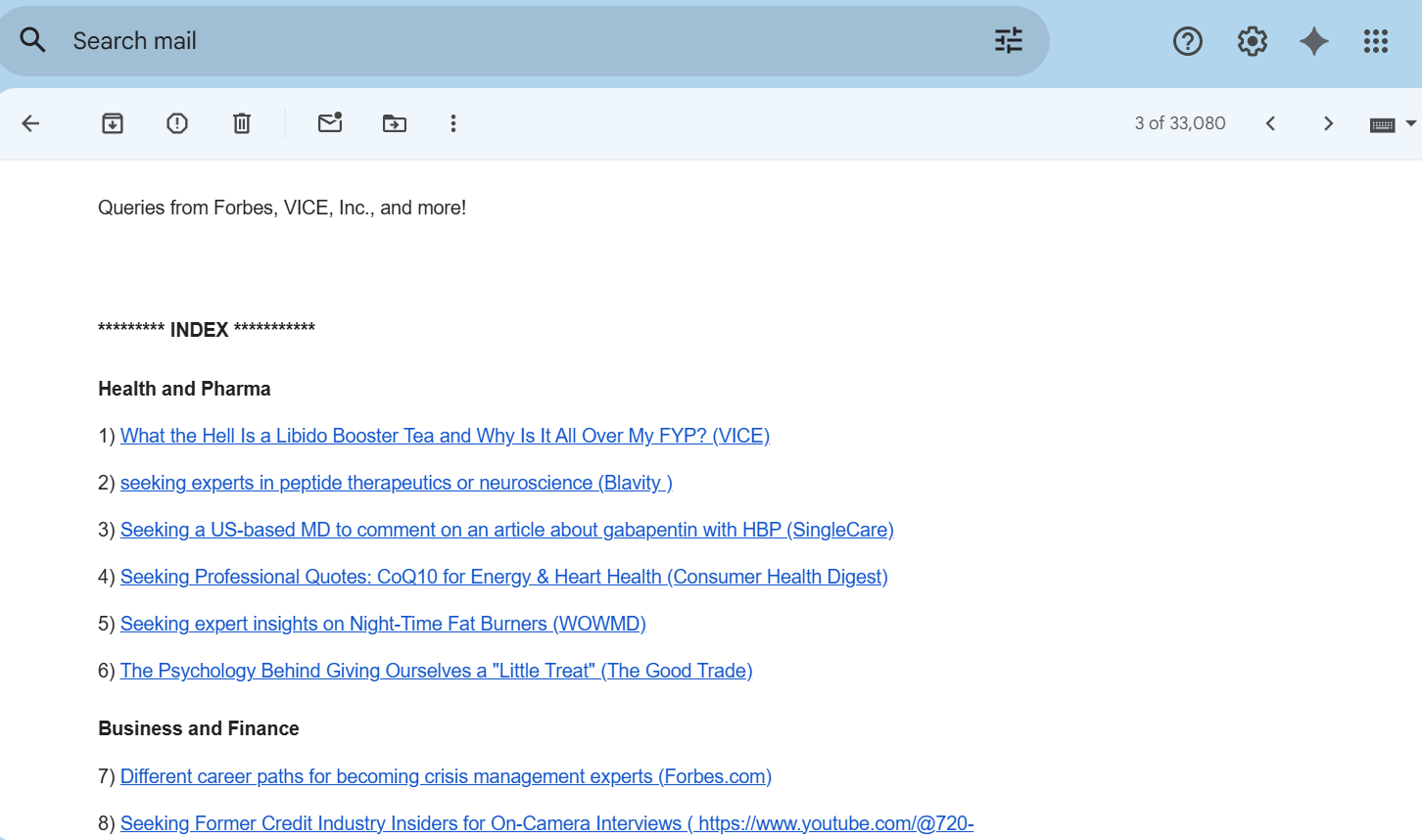Open crisis management experts Forbes link
Screen dimensions: 1422x840
pyautogui.click(x=446, y=776)
